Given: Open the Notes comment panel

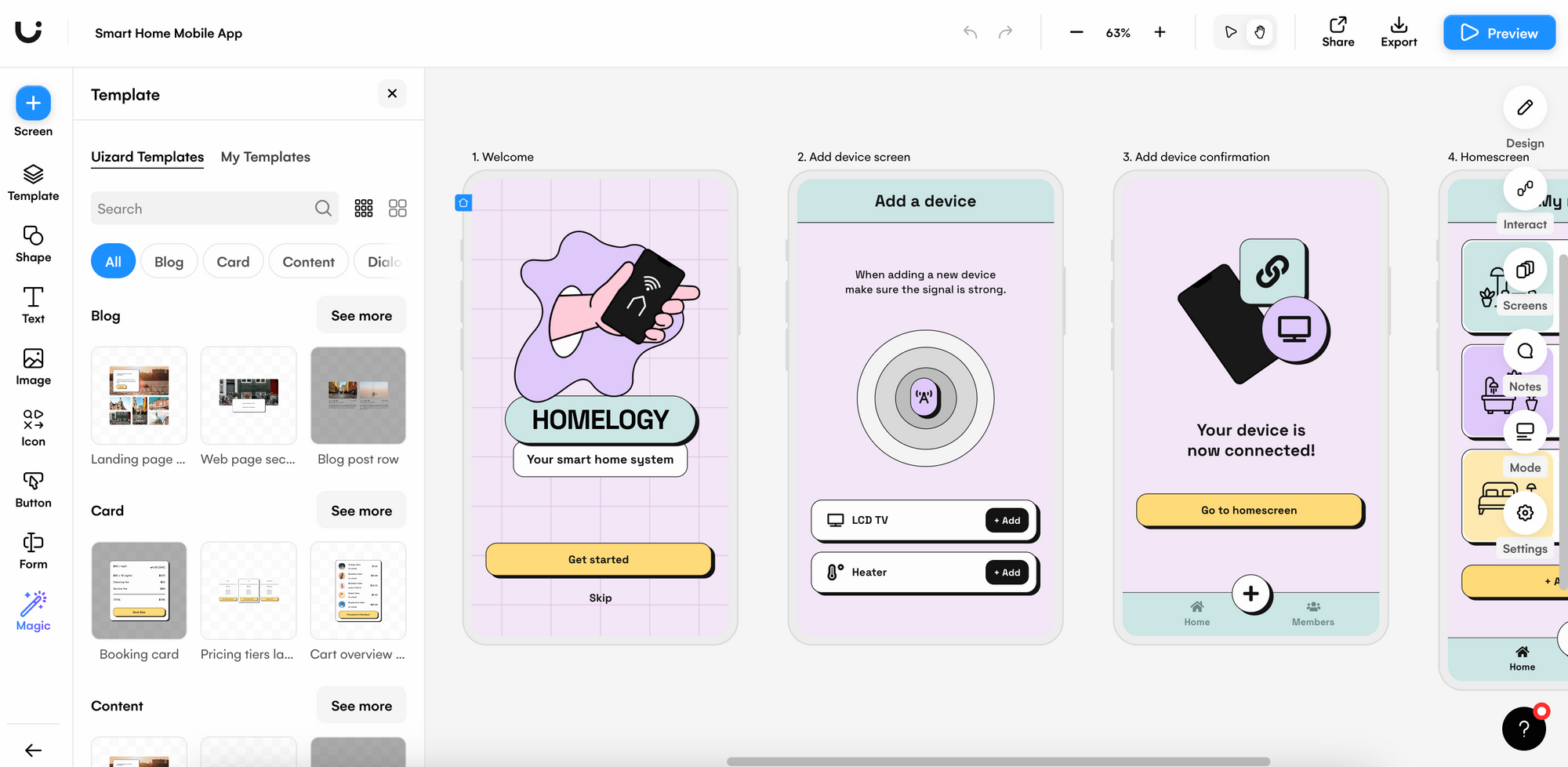Looking at the screenshot, I should (1524, 352).
